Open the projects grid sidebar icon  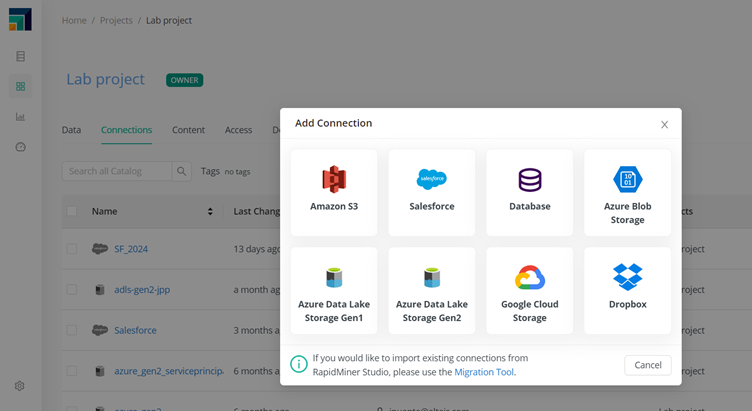[x=20, y=86]
